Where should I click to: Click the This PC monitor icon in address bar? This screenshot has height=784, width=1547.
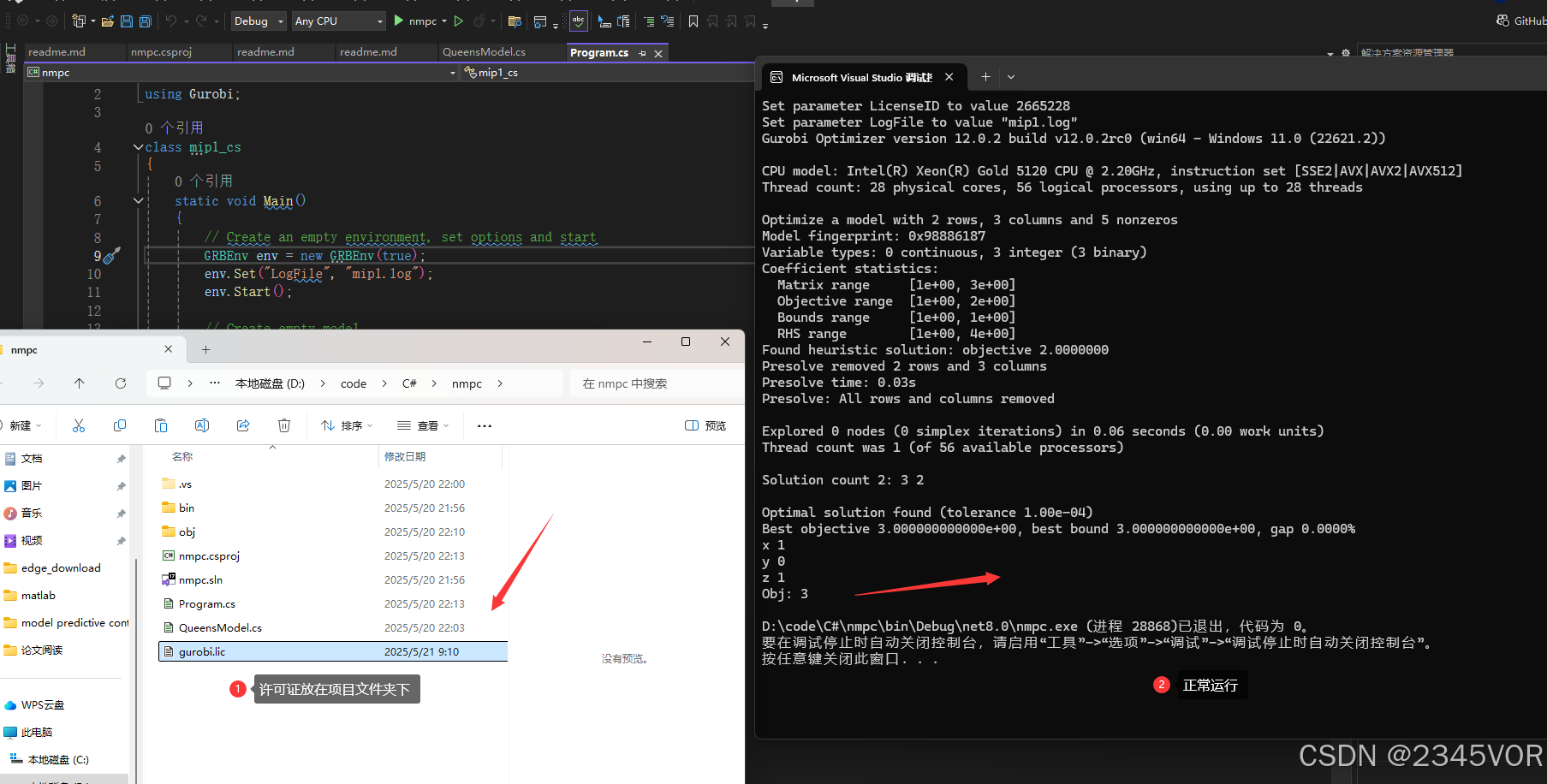tap(164, 383)
